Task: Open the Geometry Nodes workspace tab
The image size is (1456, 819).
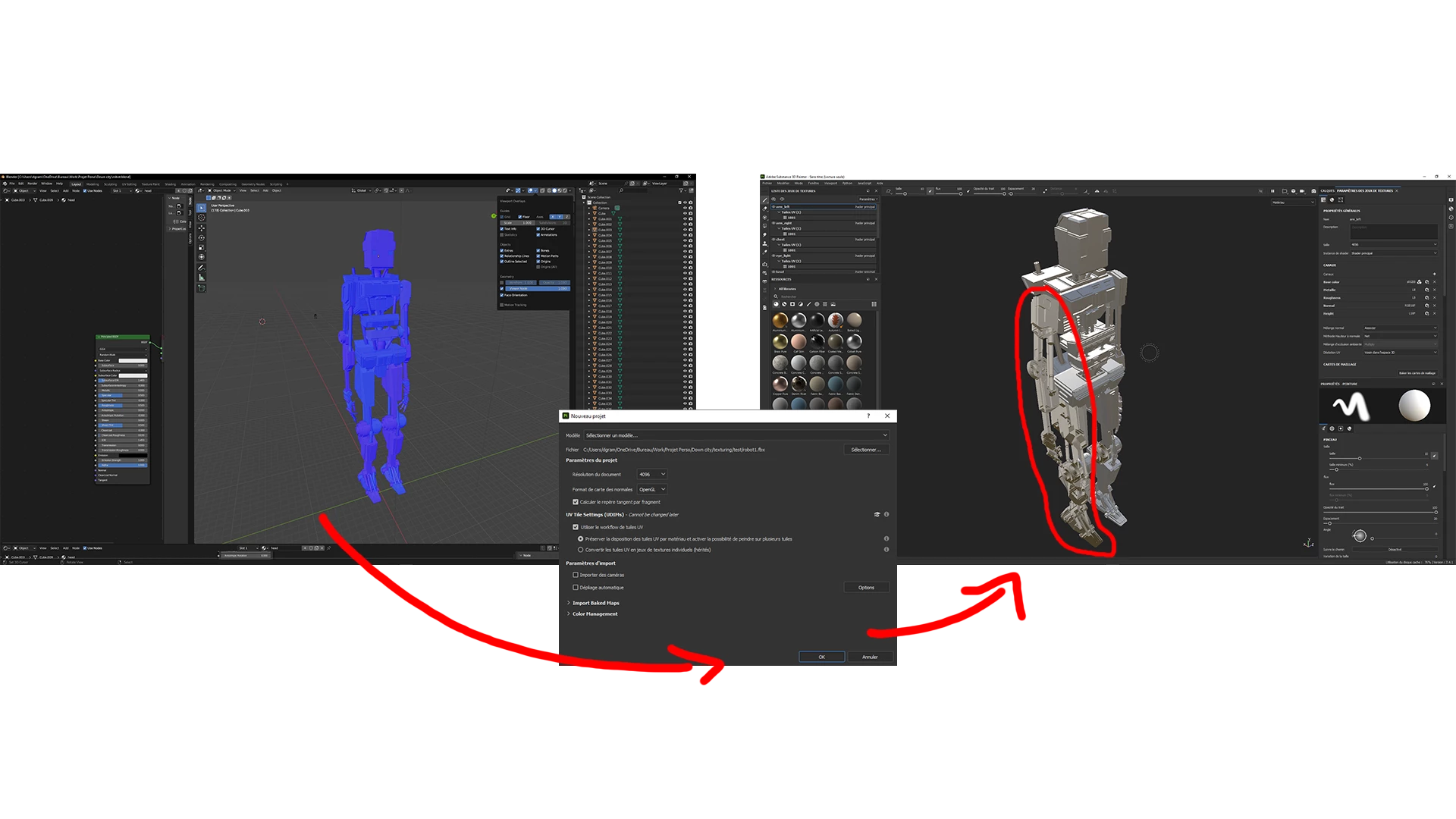Action: coord(253,184)
